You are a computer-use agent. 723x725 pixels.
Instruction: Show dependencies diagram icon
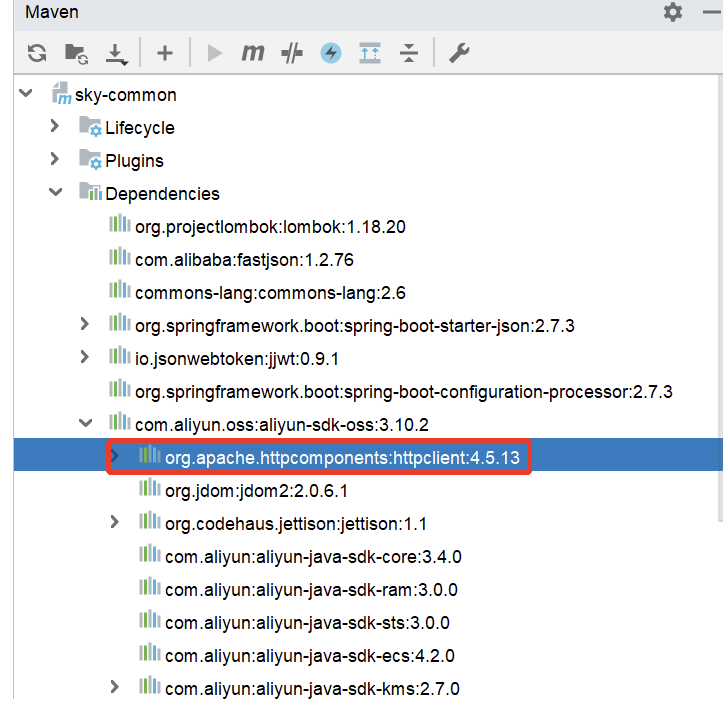tap(370, 53)
